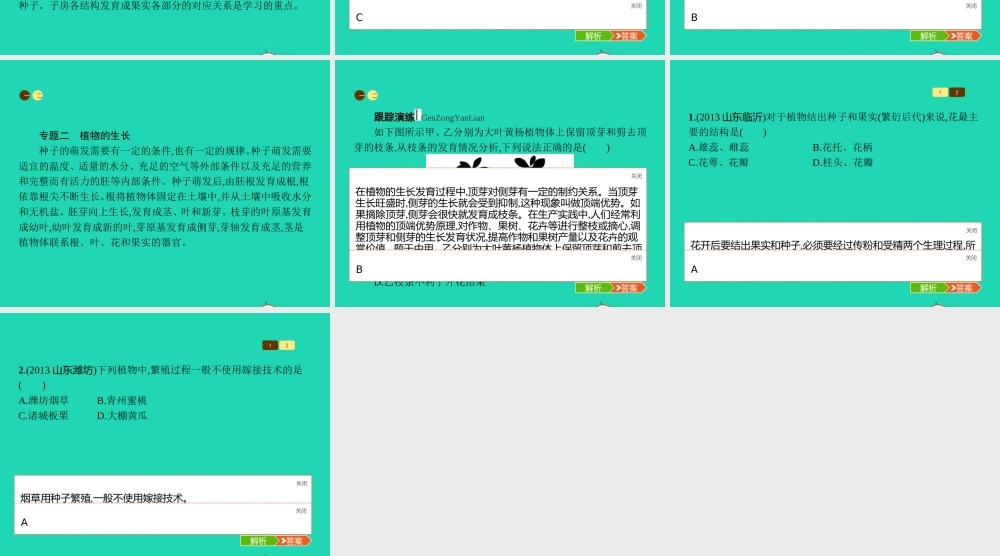Select the 跟踪演练 heading
The width and height of the screenshot is (1000, 556).
[x=394, y=117]
